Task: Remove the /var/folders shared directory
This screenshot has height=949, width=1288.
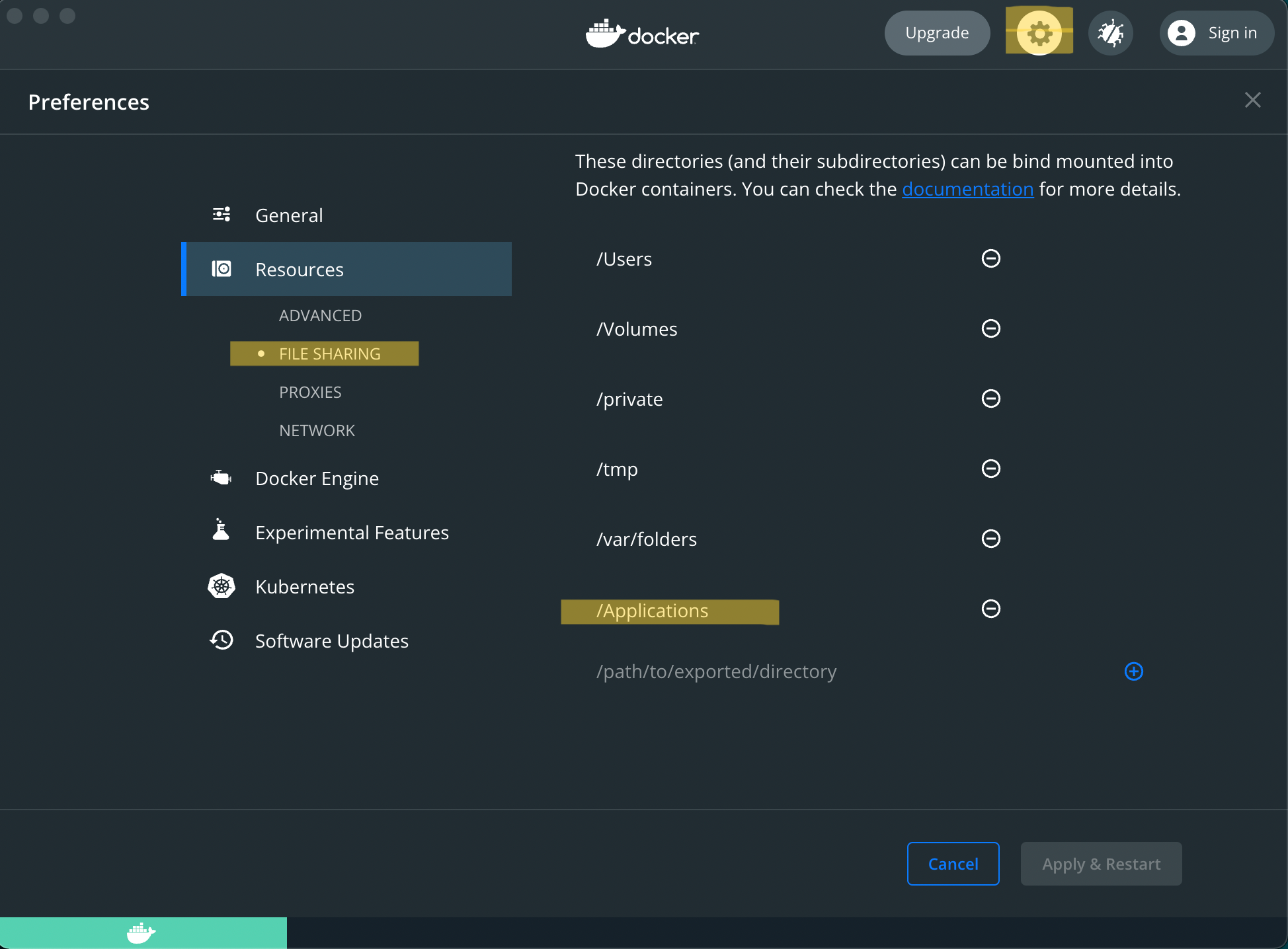Action: point(990,539)
